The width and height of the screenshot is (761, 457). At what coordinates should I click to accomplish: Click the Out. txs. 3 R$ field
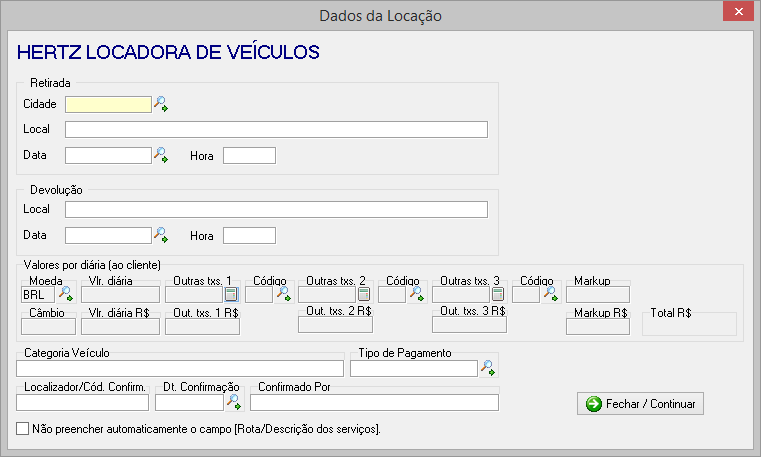pos(469,325)
